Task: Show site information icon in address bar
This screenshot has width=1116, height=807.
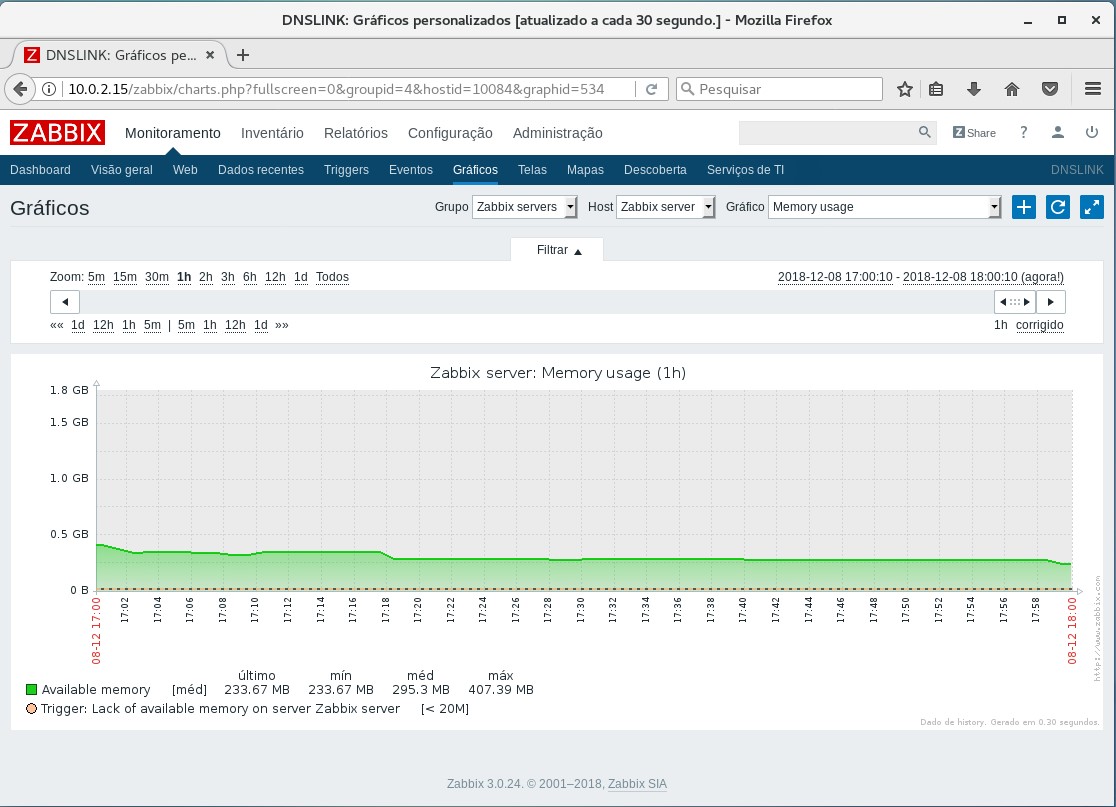Action: click(x=49, y=89)
